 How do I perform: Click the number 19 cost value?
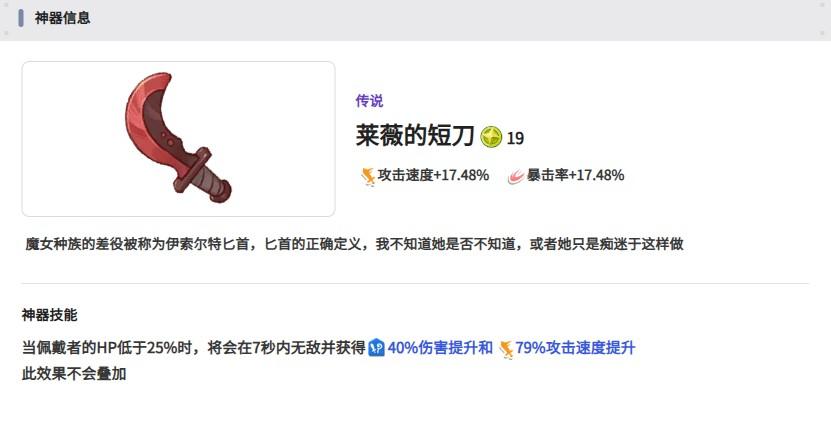click(515, 138)
